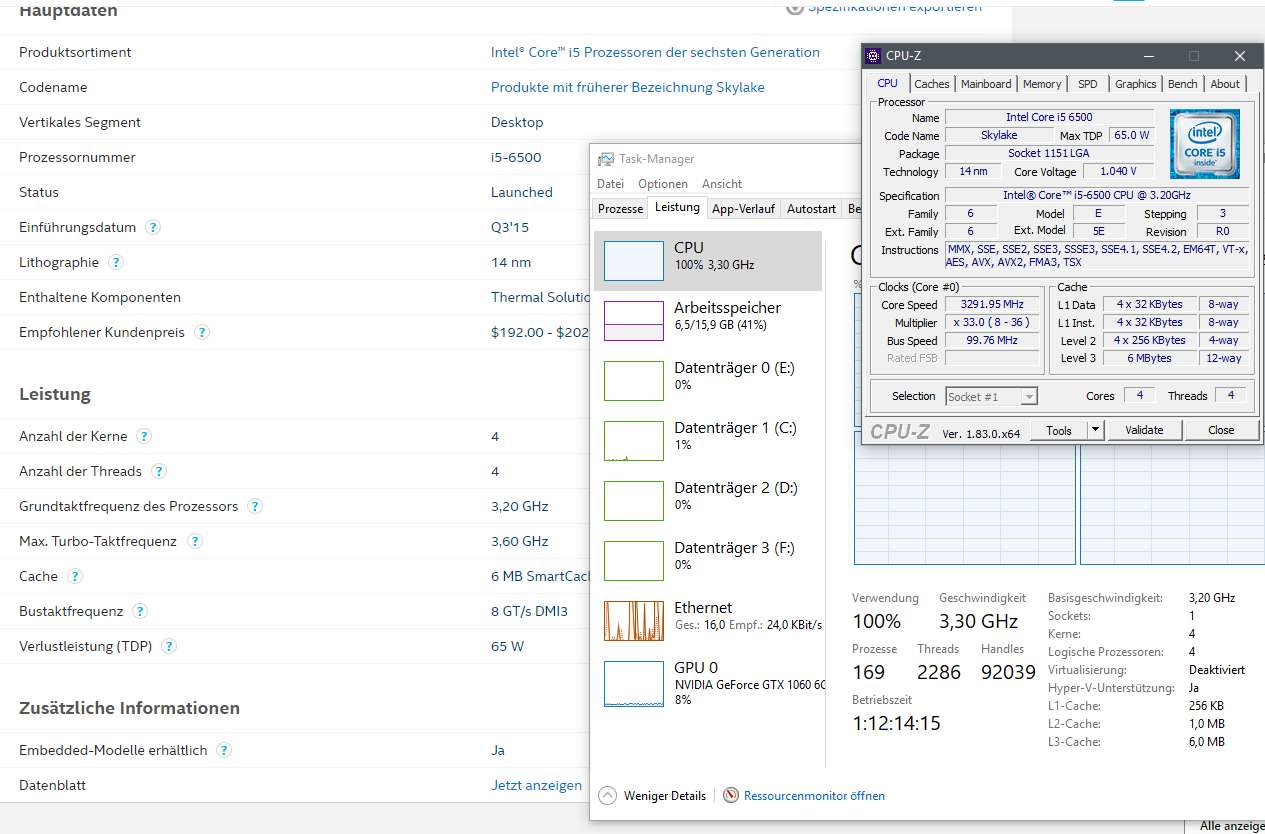Open Ressourcenmonitor öffnen link
1265x834 pixels.
click(x=814, y=796)
